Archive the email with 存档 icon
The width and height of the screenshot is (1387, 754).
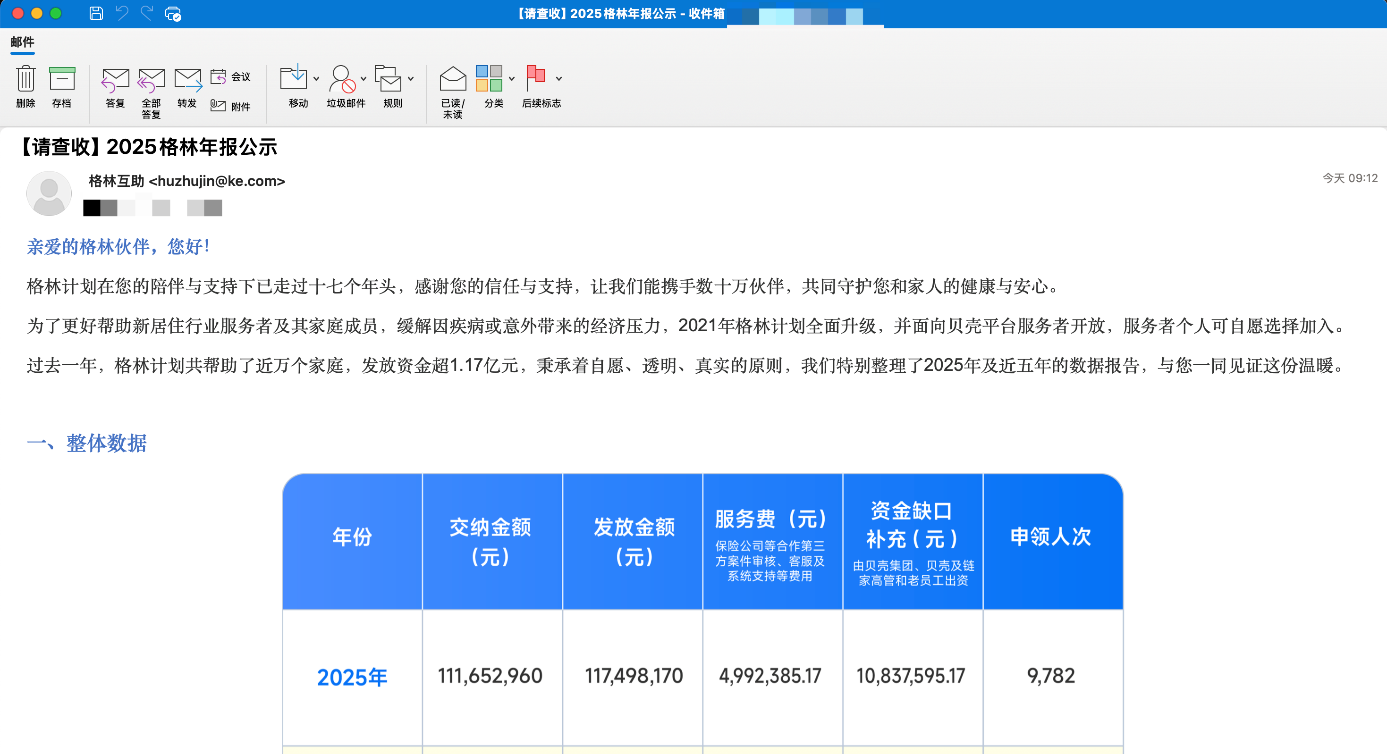62,79
